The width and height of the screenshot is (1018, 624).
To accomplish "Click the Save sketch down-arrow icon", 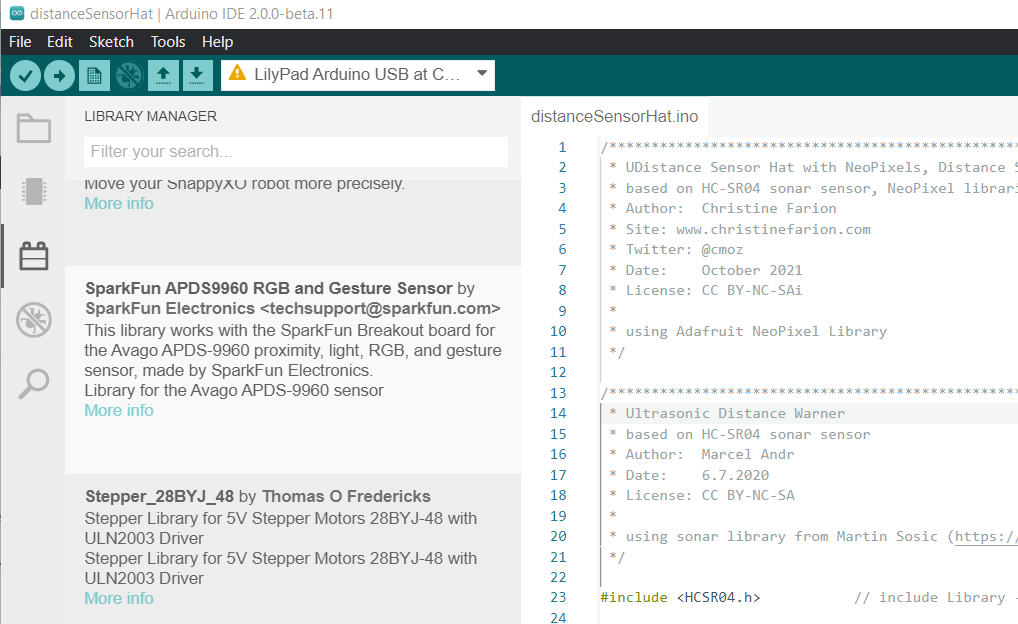I will [197, 76].
